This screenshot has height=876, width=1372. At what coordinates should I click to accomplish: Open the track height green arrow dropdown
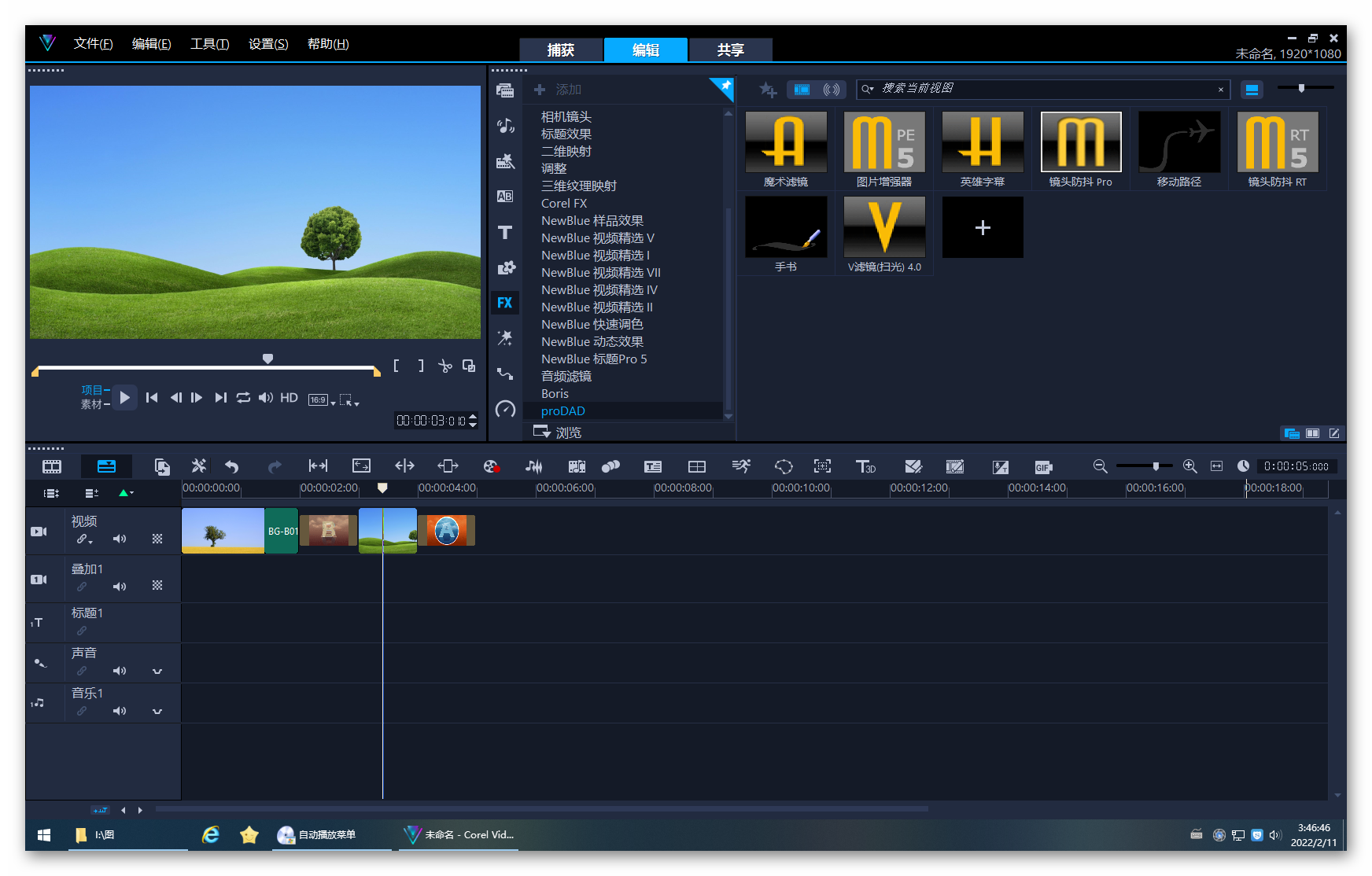[x=126, y=493]
